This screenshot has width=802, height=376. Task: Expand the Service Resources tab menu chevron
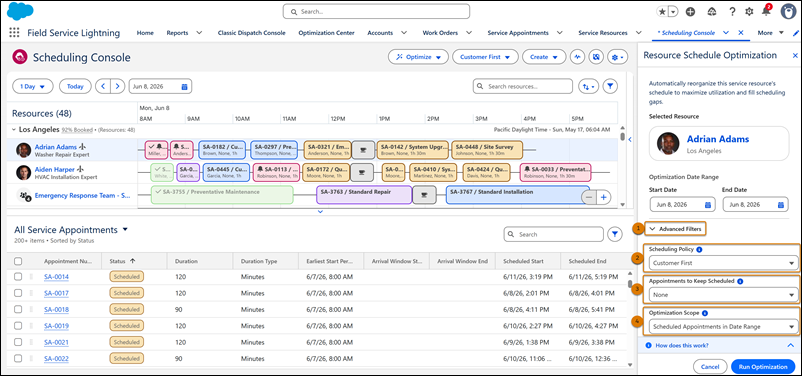(x=638, y=33)
